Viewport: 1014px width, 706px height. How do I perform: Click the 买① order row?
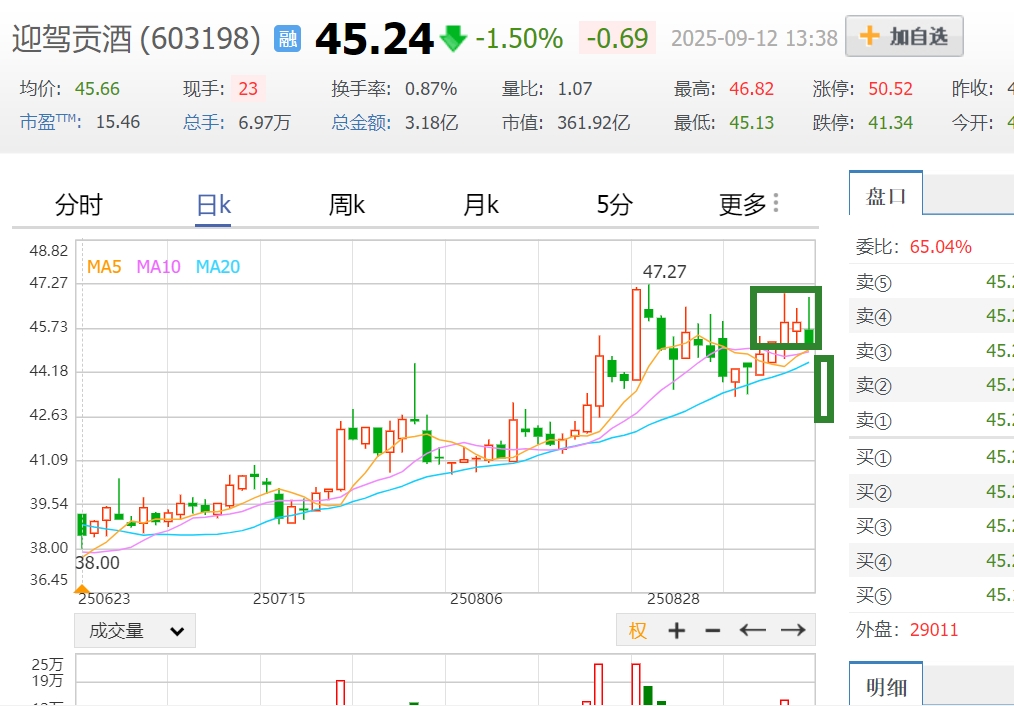tap(931, 457)
